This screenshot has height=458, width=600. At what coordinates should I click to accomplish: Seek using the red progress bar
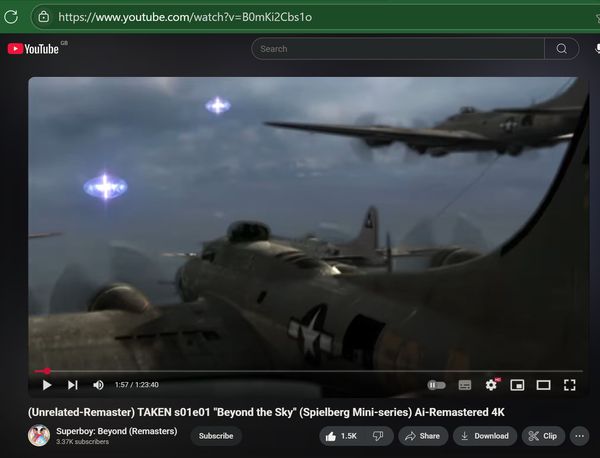point(308,371)
